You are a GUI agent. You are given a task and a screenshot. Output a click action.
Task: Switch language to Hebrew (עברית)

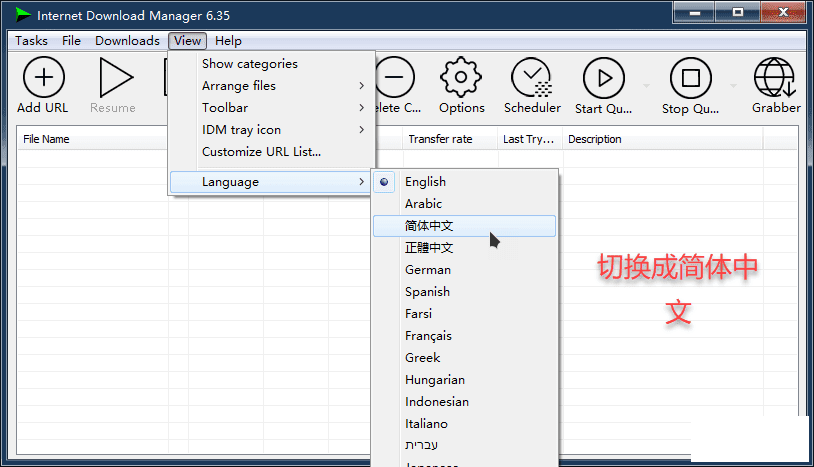465,445
